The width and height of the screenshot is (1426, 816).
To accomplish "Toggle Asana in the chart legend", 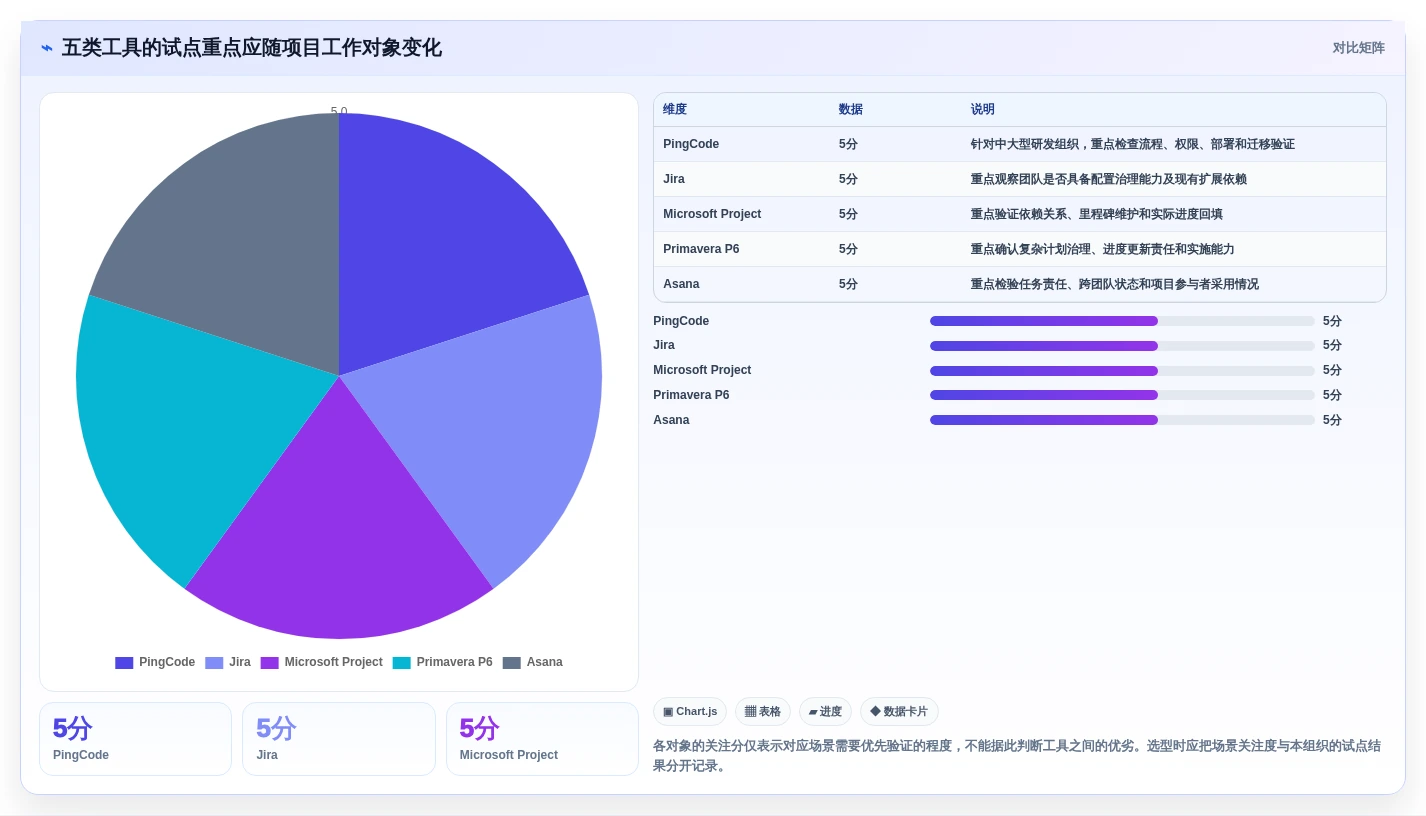I will click(532, 663).
